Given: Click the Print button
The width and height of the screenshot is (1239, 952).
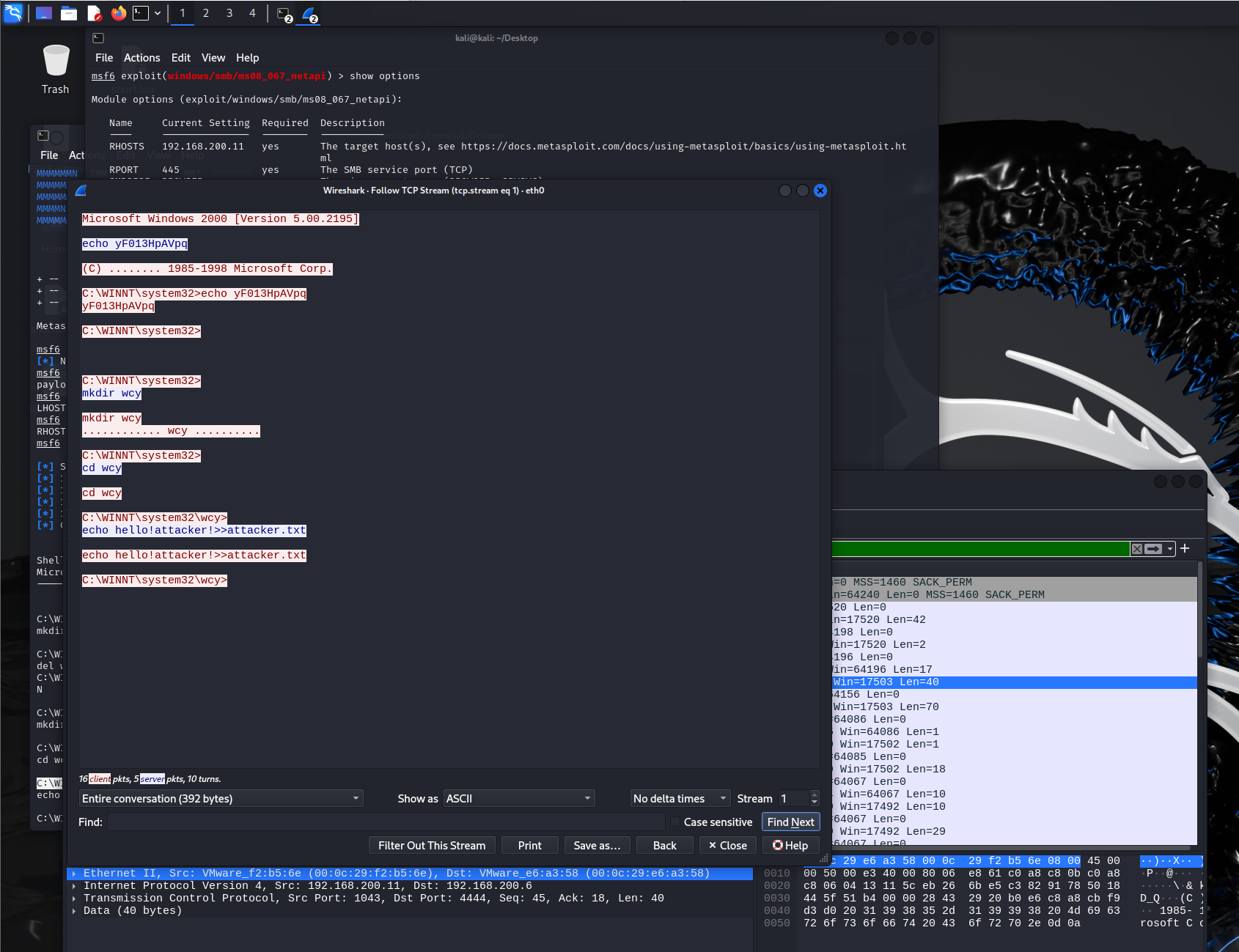Looking at the screenshot, I should (530, 845).
